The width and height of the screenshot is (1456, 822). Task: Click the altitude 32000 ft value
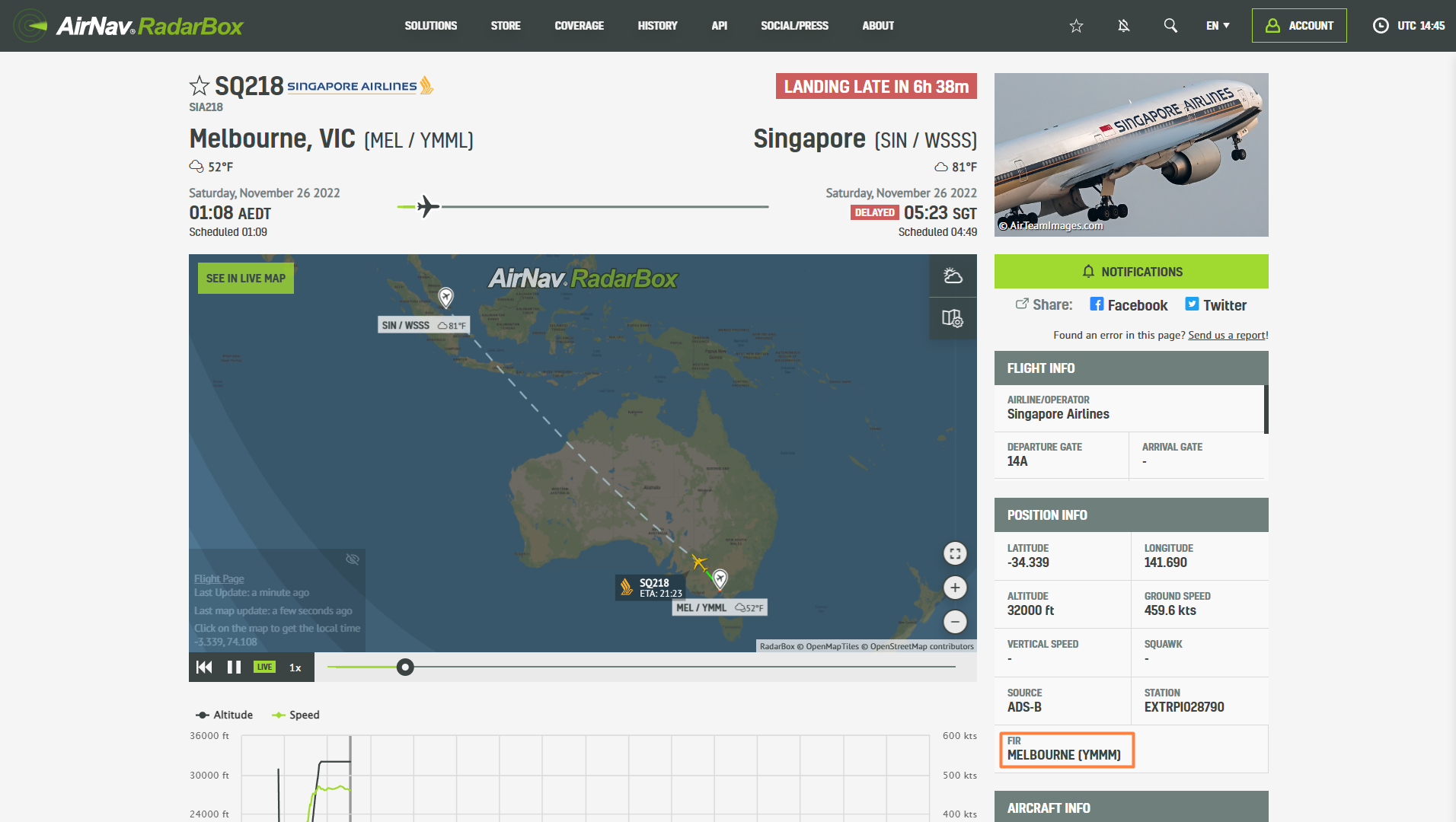tap(1030, 610)
